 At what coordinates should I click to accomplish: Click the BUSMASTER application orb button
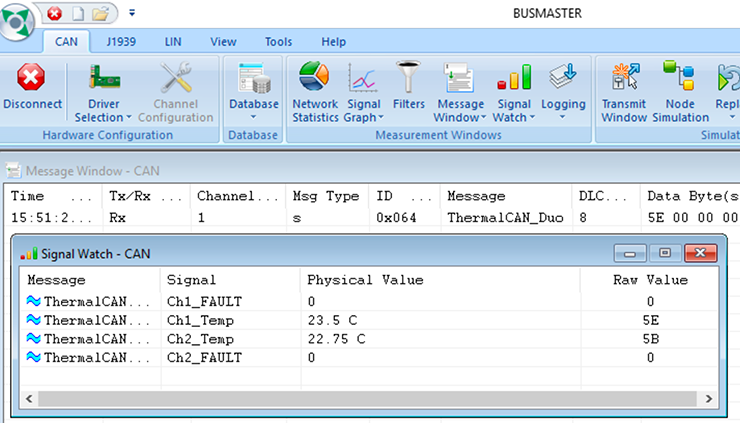tap(17, 21)
